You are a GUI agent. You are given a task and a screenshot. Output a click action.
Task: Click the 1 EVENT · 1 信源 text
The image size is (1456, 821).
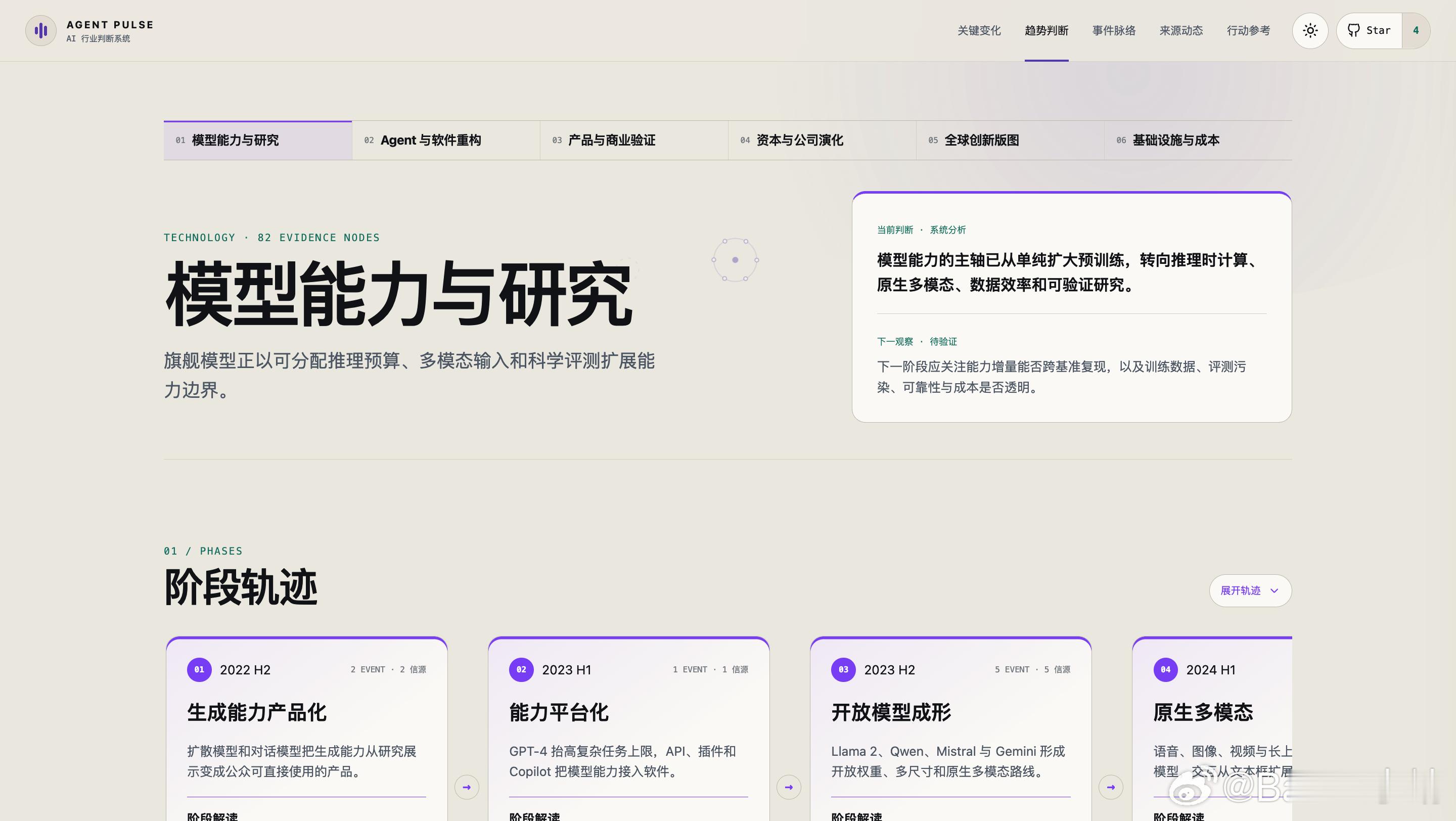pos(710,669)
